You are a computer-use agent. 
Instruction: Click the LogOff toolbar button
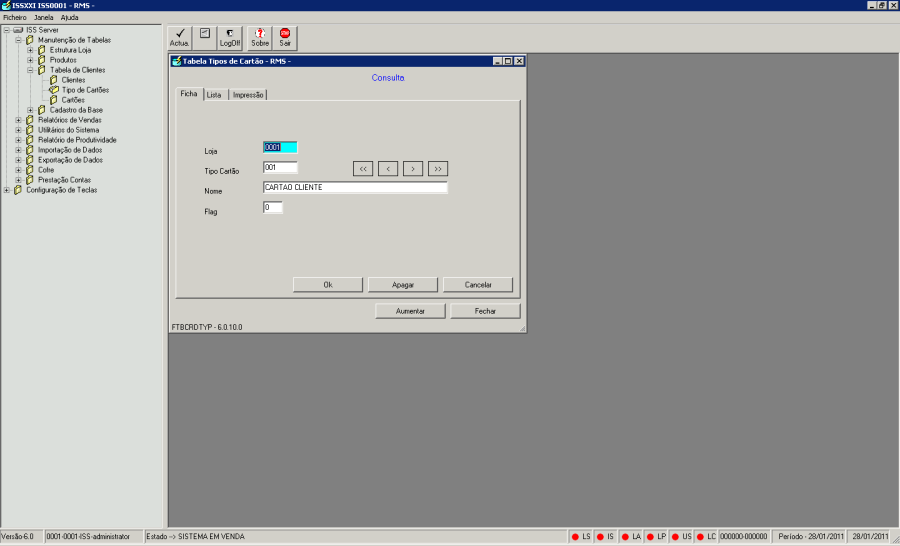230,38
